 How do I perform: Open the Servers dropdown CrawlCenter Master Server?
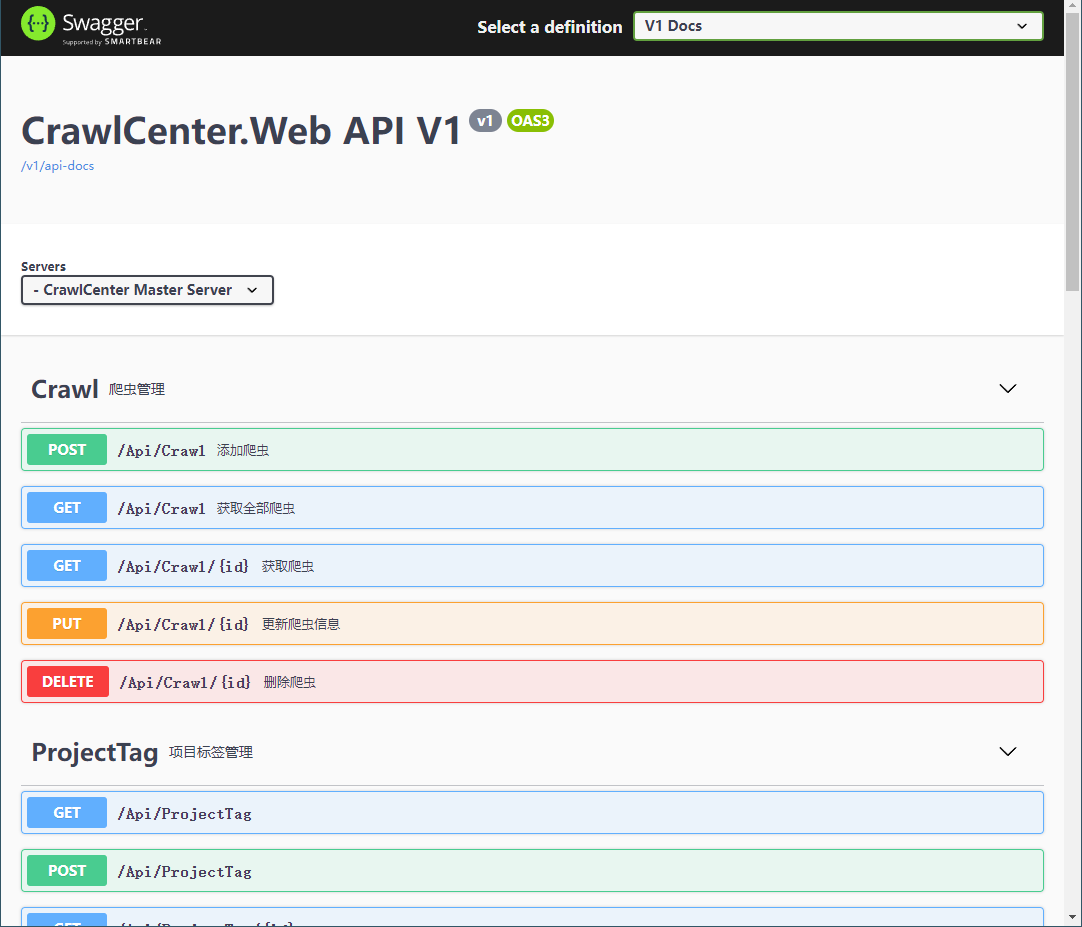click(147, 290)
